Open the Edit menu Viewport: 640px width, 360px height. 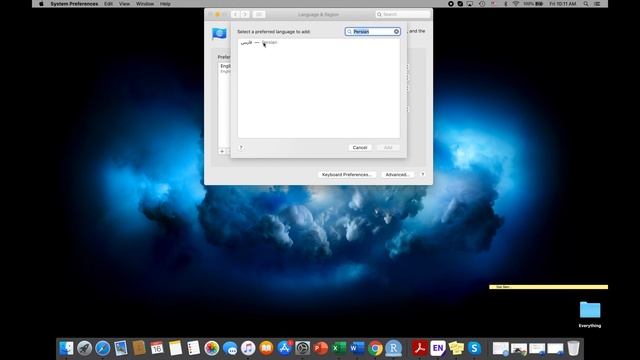(108, 4)
